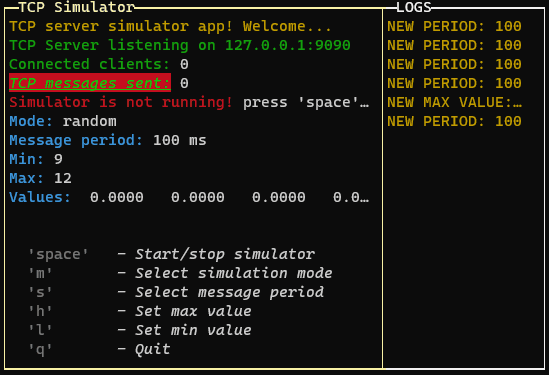Choose the 'h' Set max value entry
Viewport: 549px width, 375px height.
pyautogui.click(x=140, y=311)
